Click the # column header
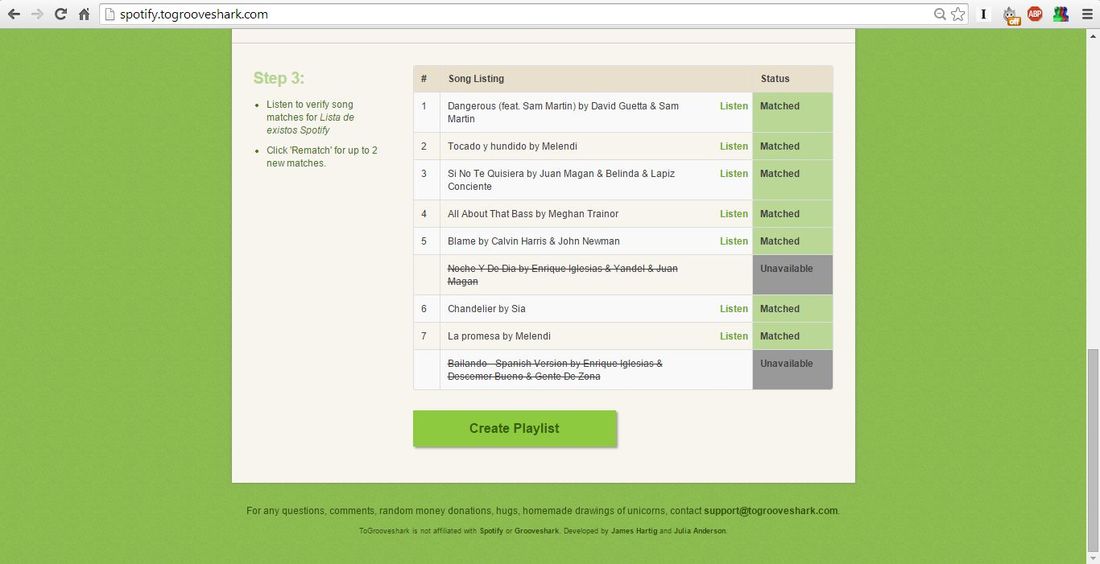Screen dimensions: 1100x564 (424, 79)
